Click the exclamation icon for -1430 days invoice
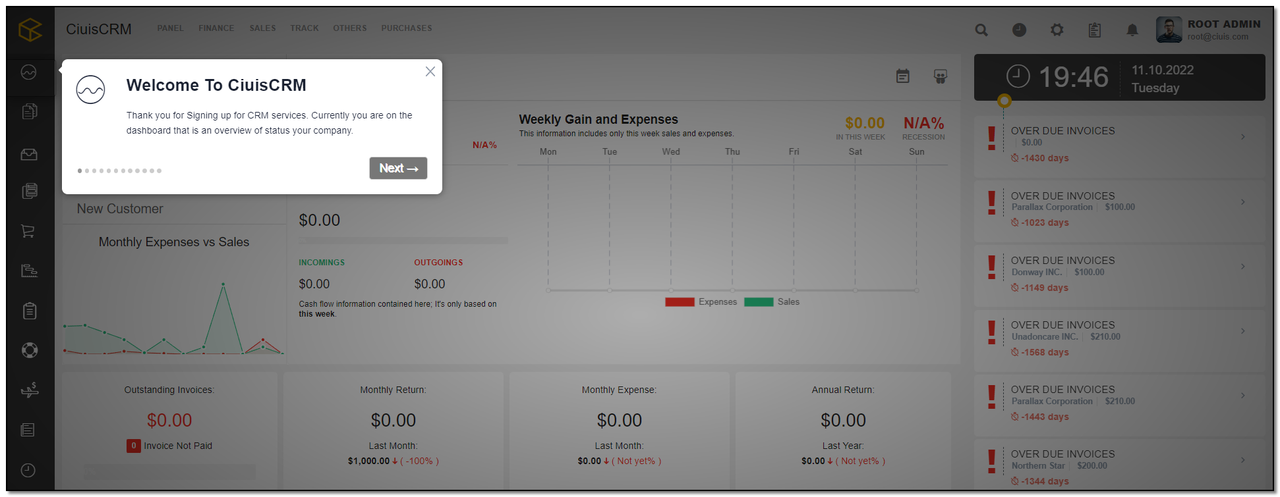1280x497 pixels. point(991,138)
